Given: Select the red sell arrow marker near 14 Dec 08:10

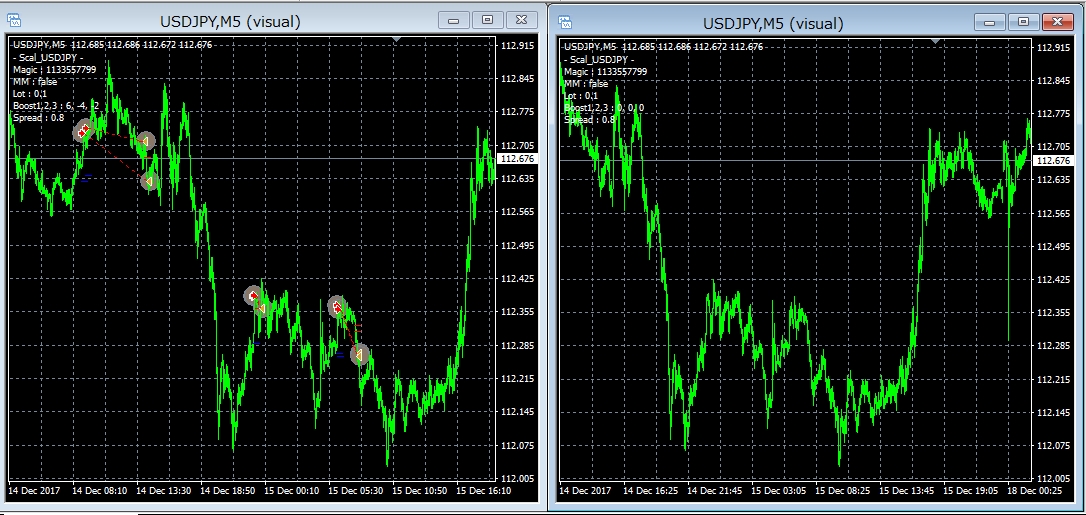Looking at the screenshot, I should pos(84,130).
